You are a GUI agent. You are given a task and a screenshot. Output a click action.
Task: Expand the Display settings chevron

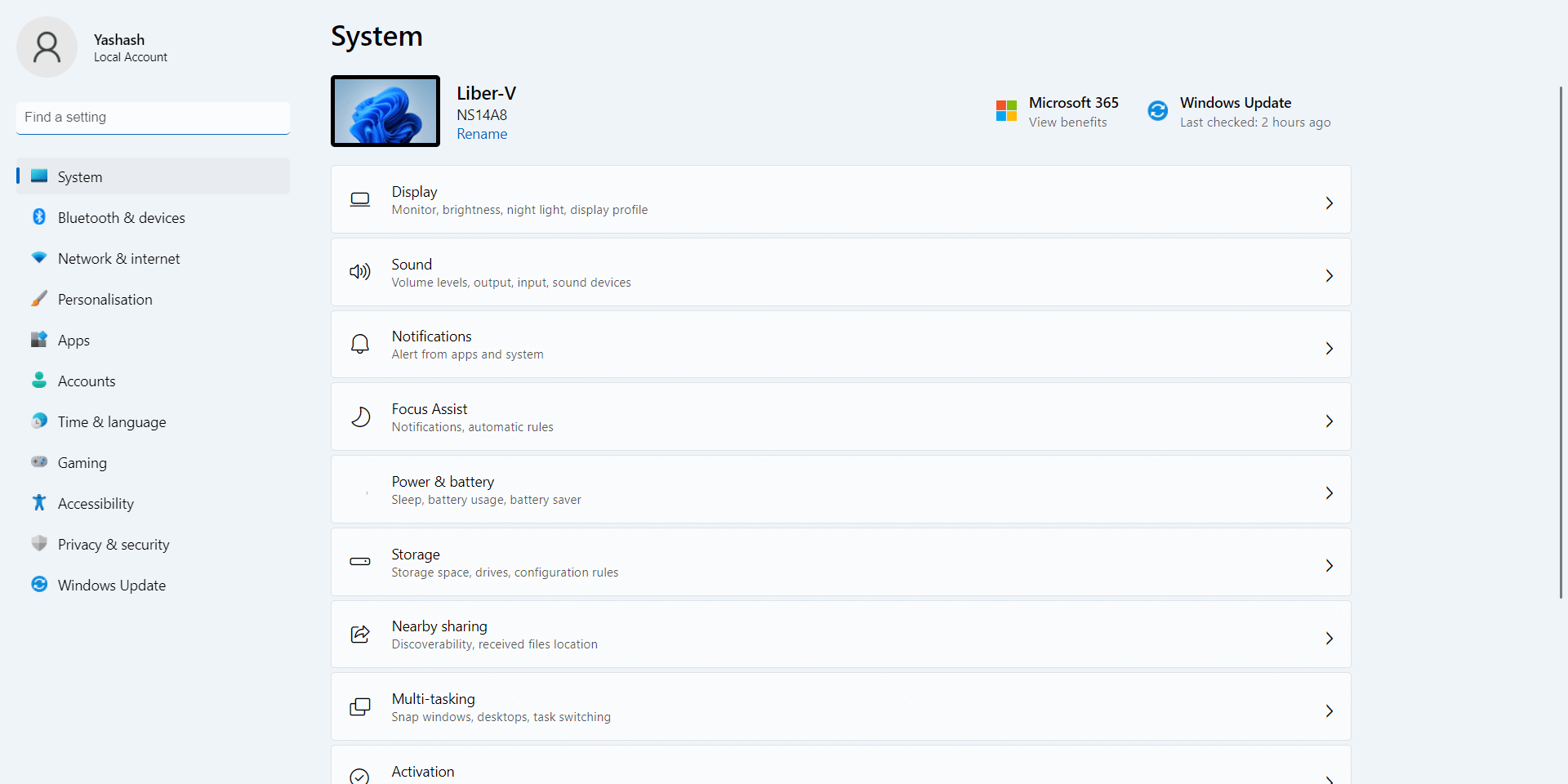pyautogui.click(x=1330, y=203)
